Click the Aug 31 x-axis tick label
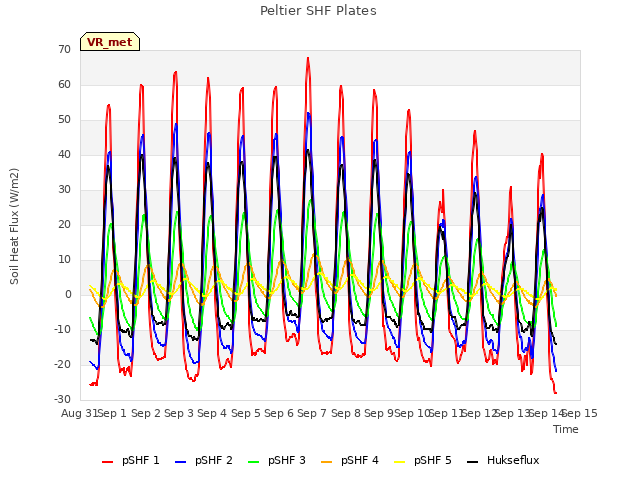Viewport: 640px width, 480px height. pos(80,413)
